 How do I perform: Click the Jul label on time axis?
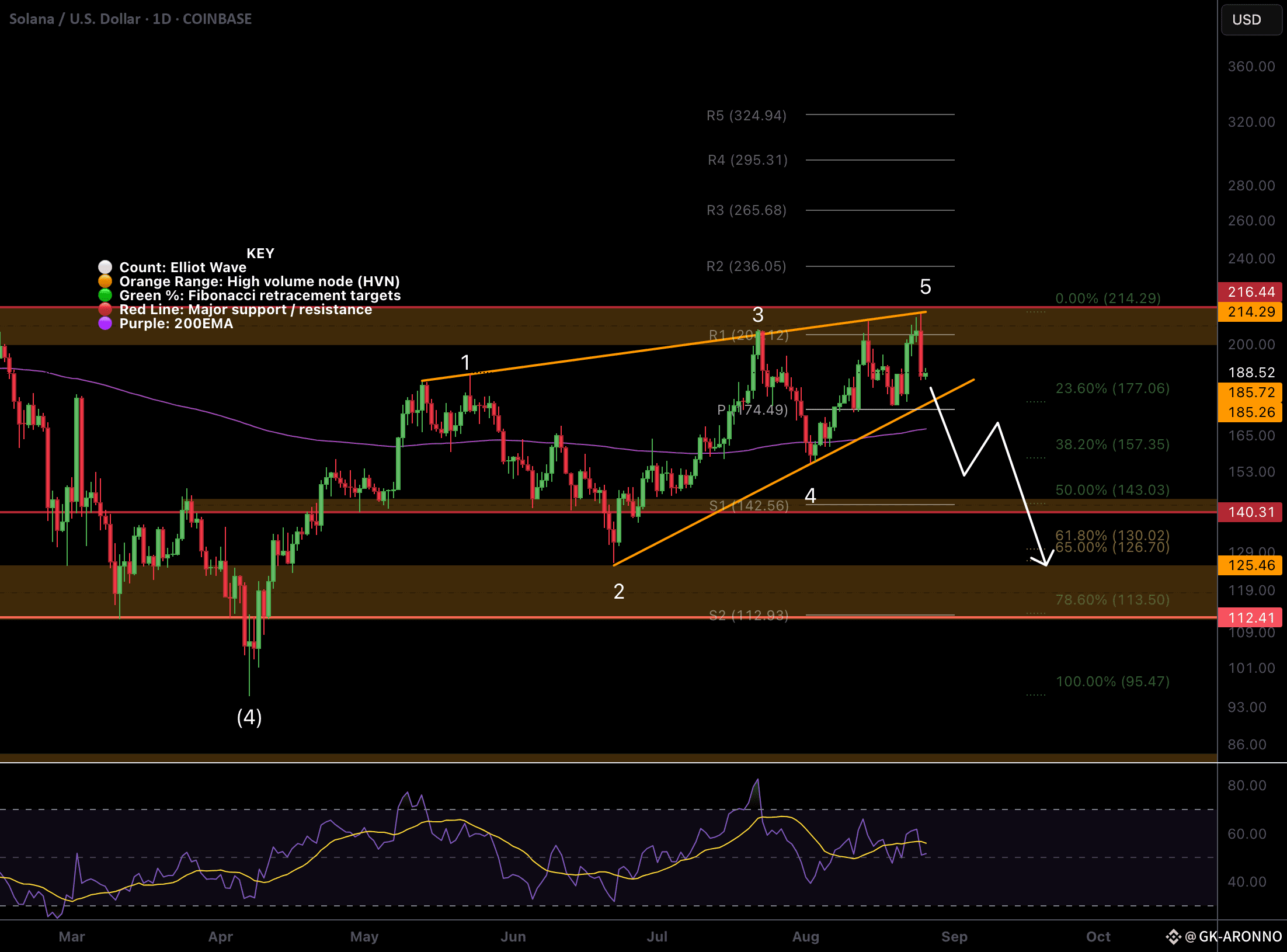658,937
